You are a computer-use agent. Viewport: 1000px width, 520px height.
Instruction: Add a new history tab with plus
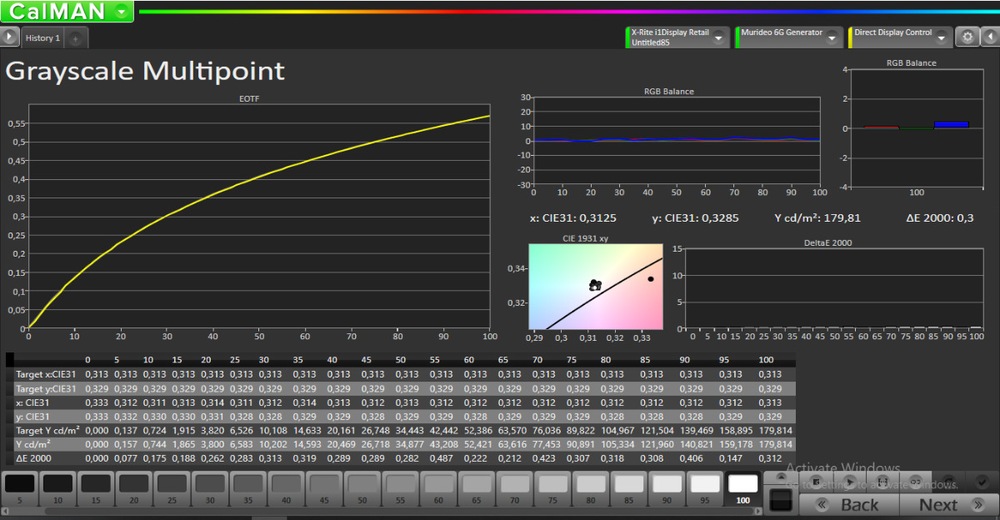pyautogui.click(x=77, y=38)
